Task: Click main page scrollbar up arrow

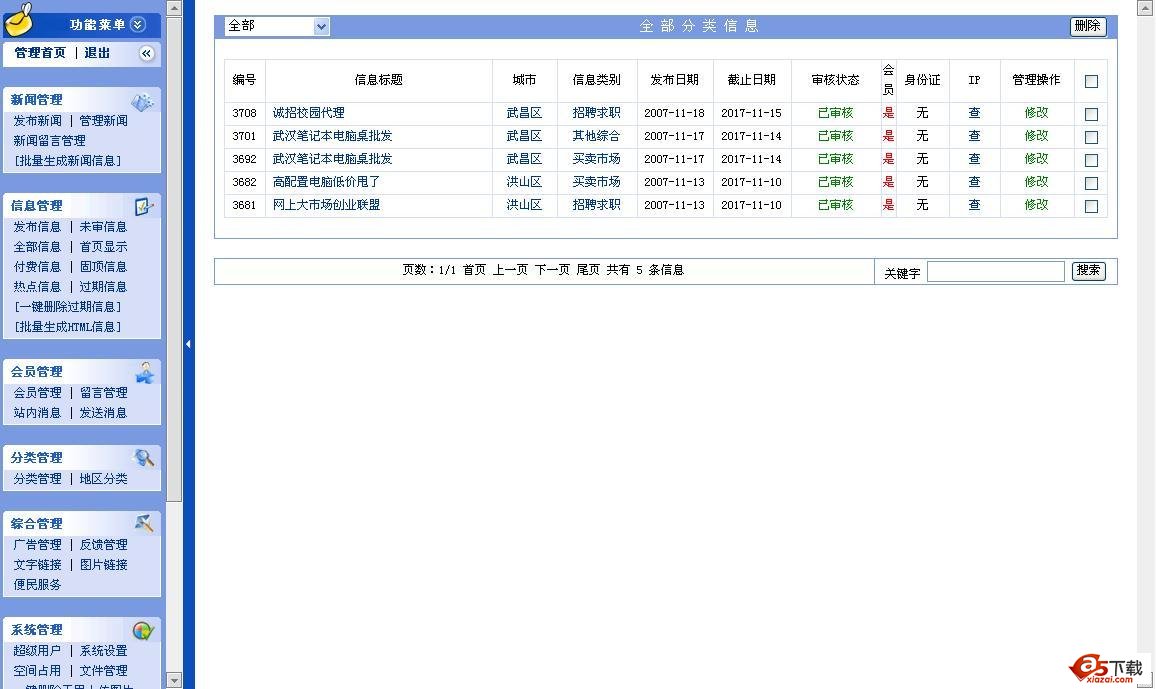Action: 1146,8
